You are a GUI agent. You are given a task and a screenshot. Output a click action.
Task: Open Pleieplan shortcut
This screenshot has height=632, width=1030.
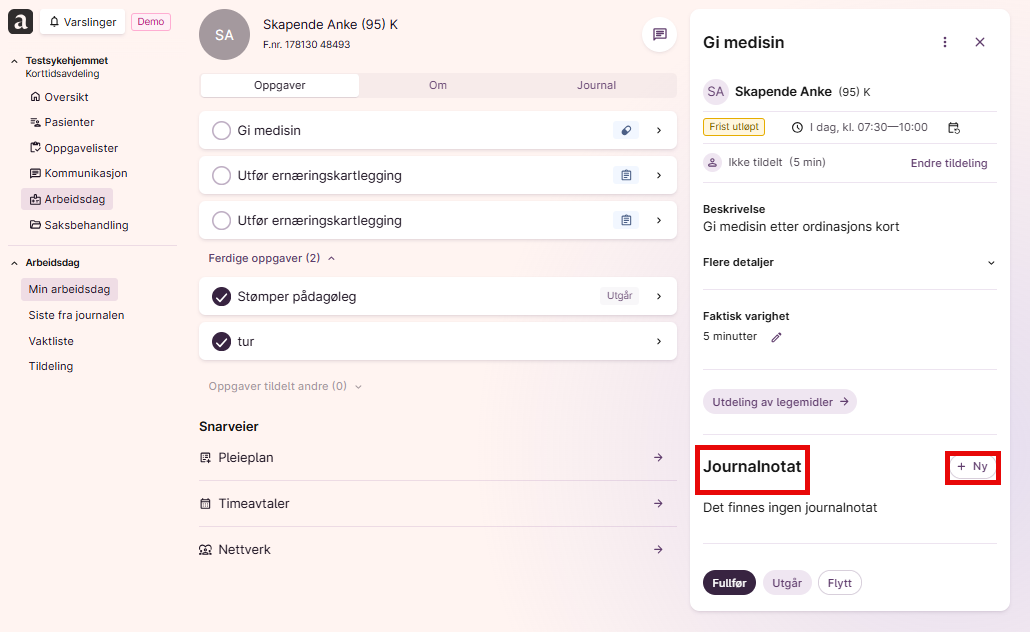point(437,458)
